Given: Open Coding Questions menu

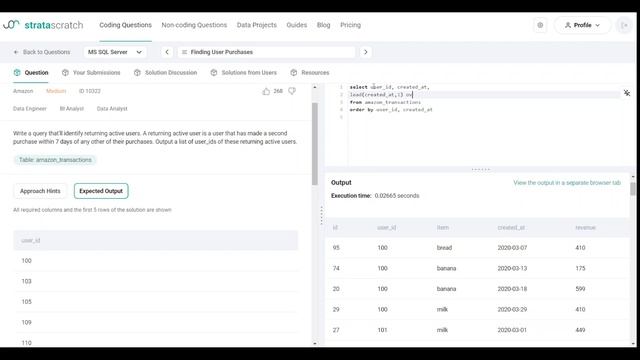Looking at the screenshot, I should coord(125,25).
